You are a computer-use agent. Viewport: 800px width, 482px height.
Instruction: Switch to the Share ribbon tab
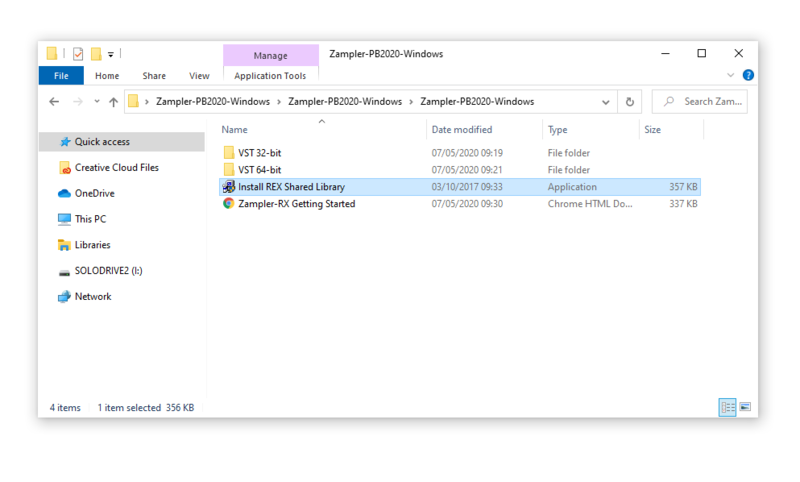[x=154, y=75]
